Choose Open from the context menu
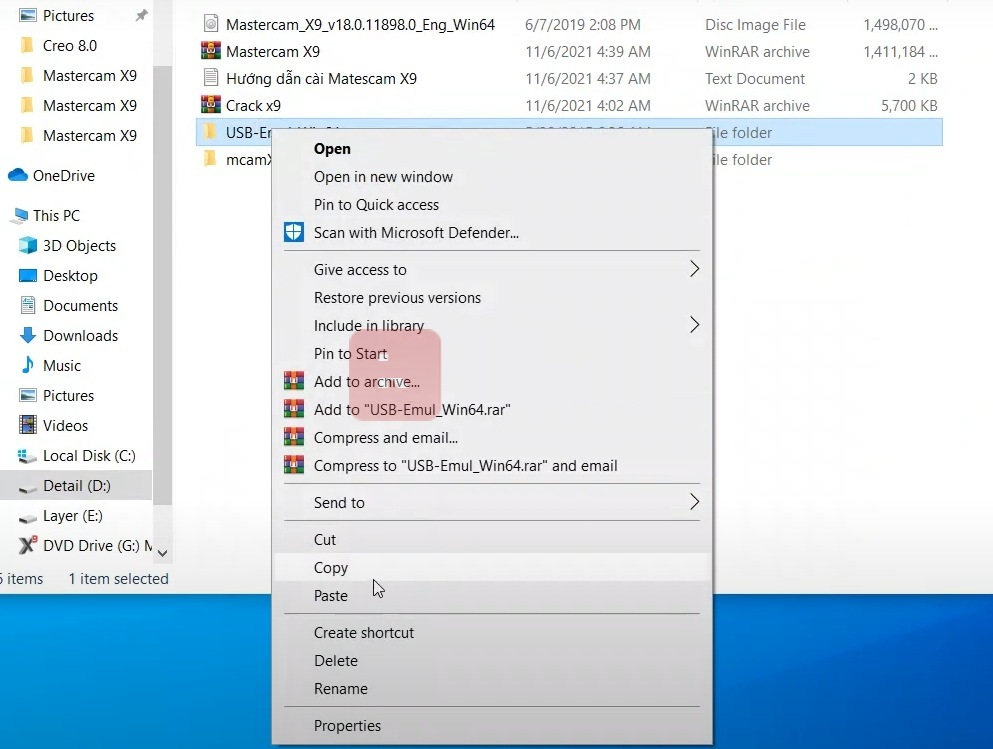The image size is (993, 749). click(332, 149)
